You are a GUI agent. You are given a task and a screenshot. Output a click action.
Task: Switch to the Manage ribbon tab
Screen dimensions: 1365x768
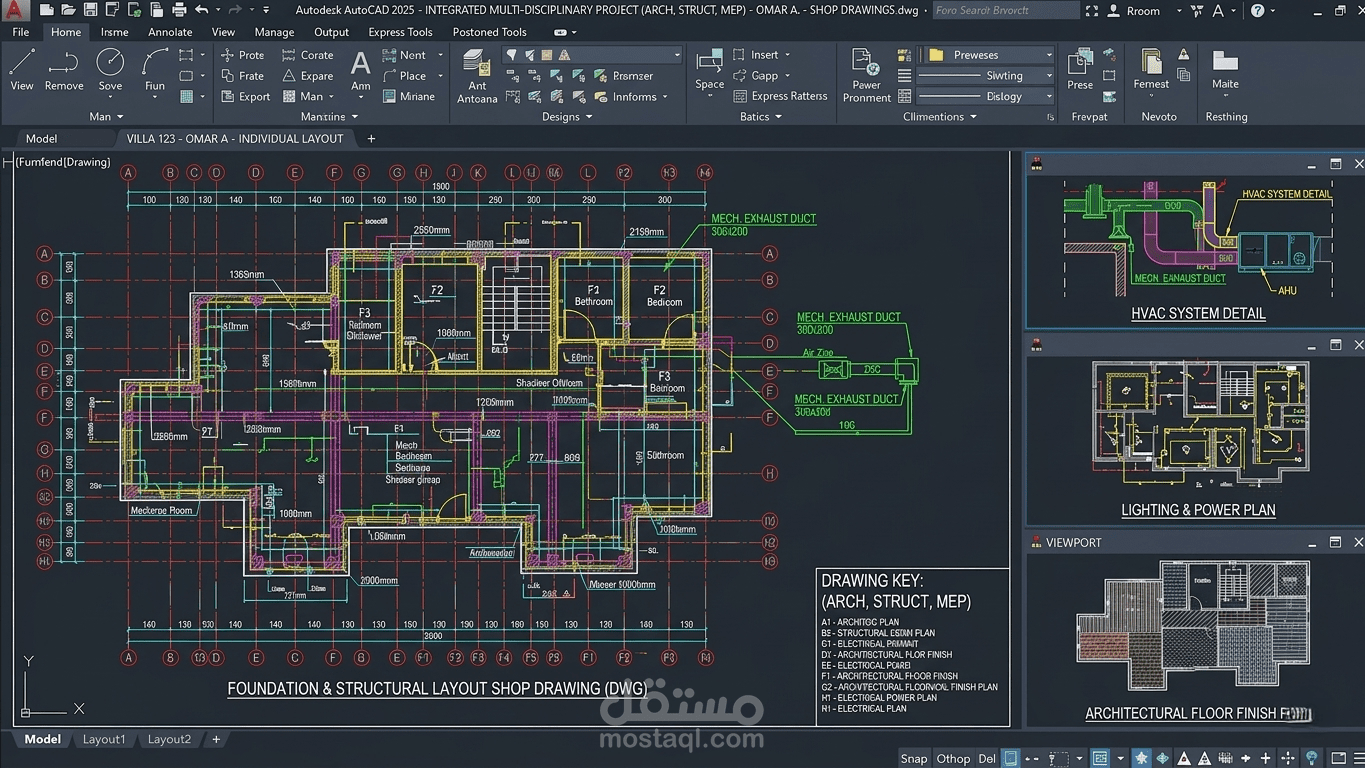click(274, 32)
